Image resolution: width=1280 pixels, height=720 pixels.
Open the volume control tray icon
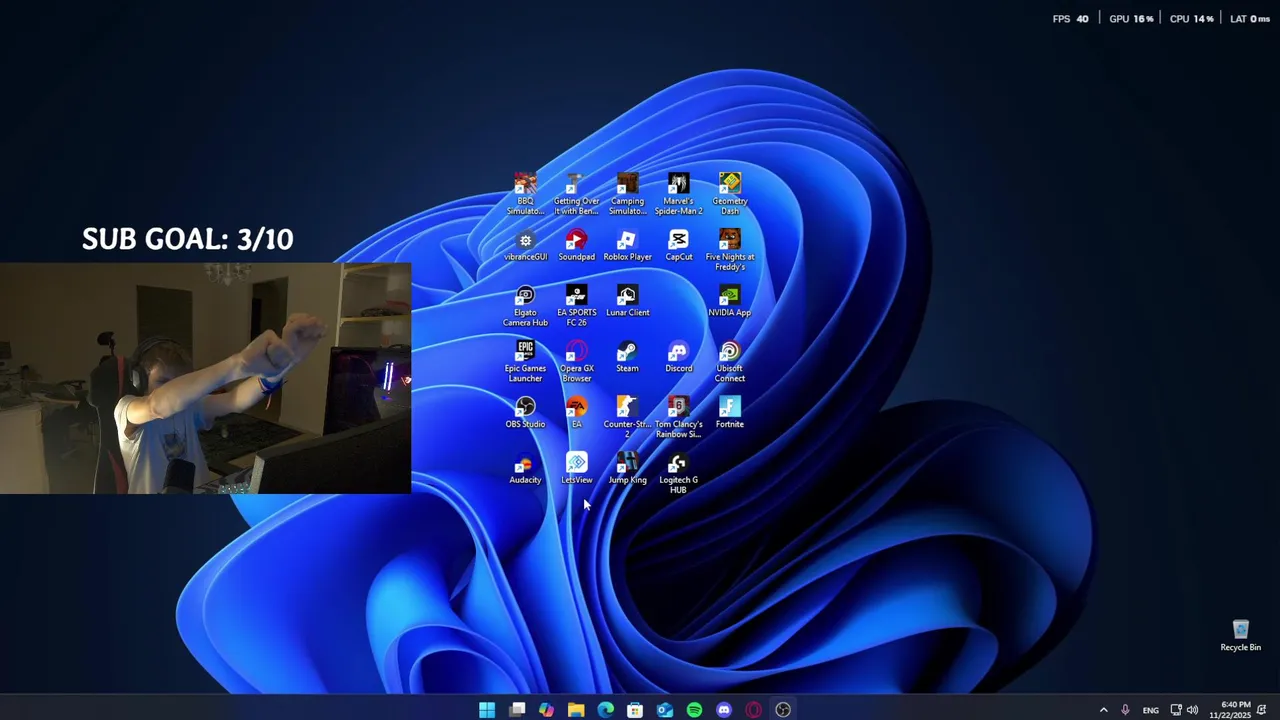click(1192, 710)
